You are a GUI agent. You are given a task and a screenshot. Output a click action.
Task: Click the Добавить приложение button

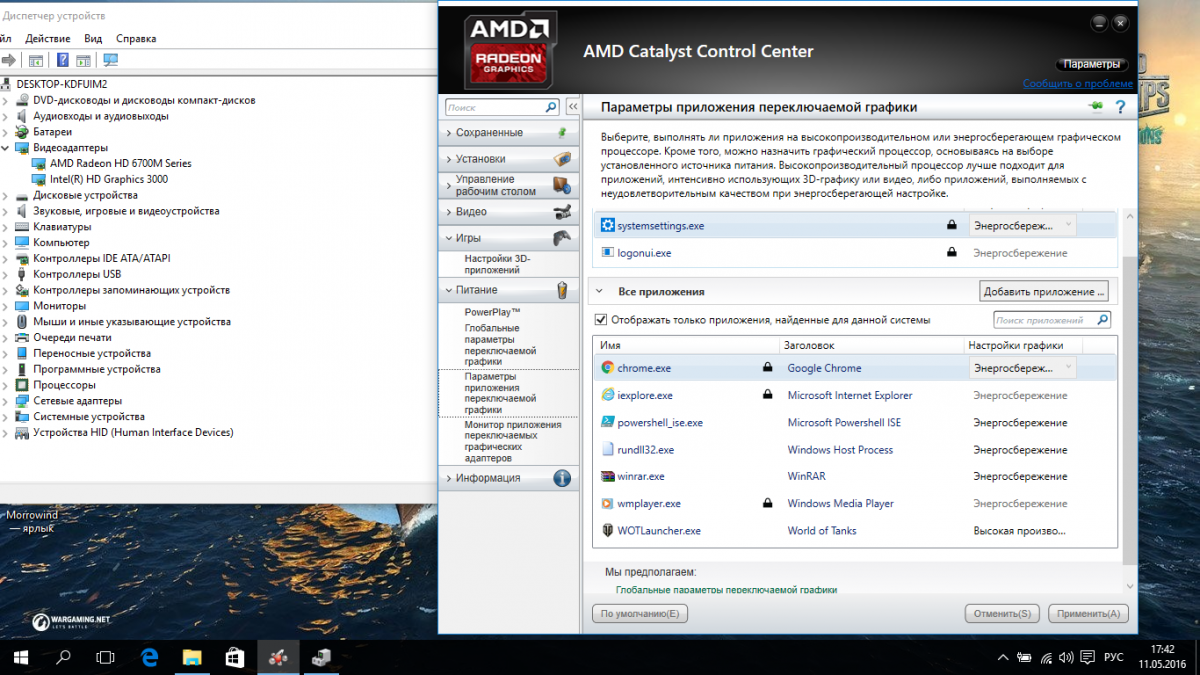point(1044,291)
